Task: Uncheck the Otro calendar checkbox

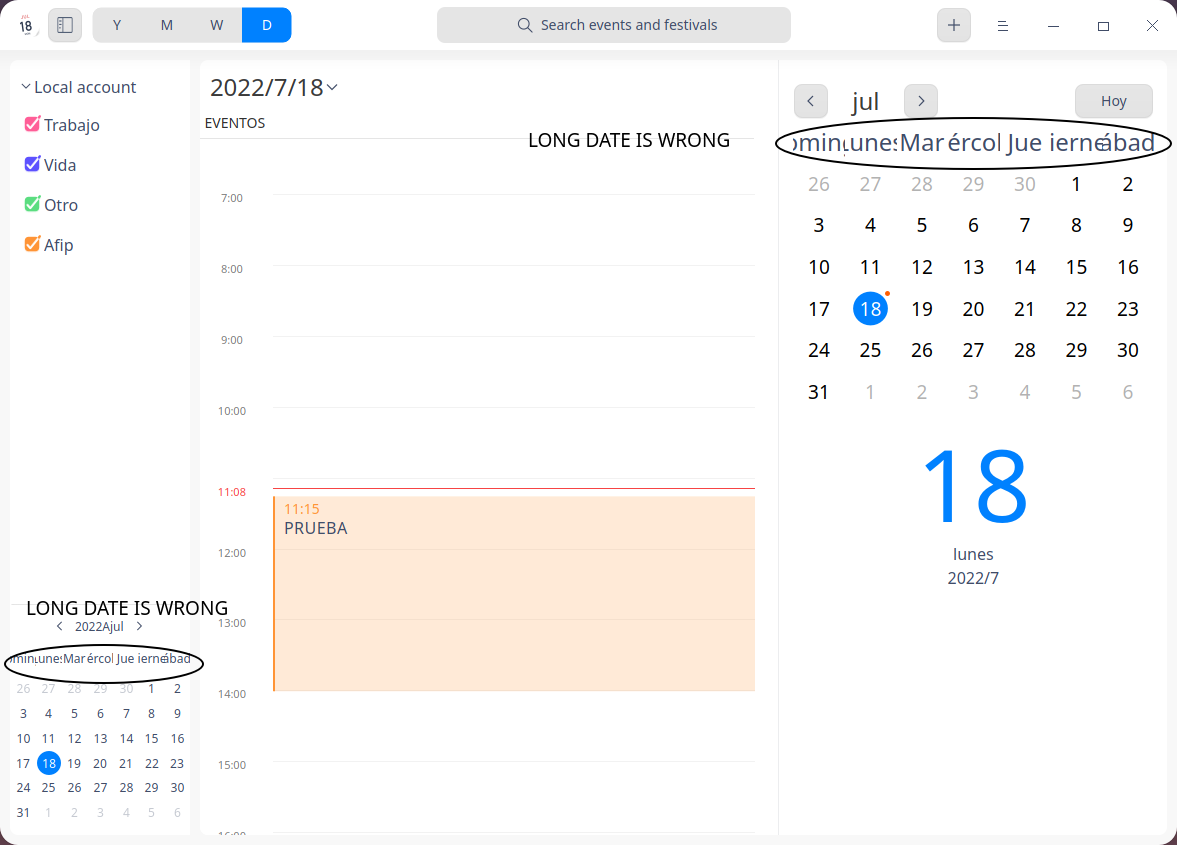Action: pos(32,204)
